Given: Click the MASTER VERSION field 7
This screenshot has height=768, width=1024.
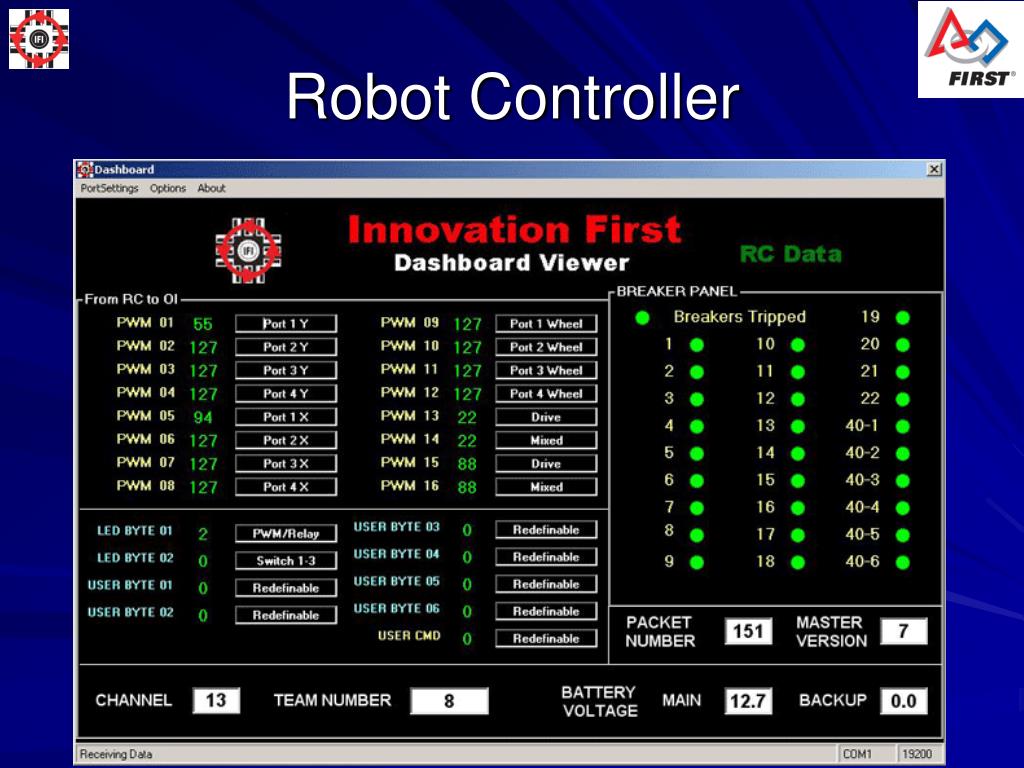Looking at the screenshot, I should tap(904, 632).
